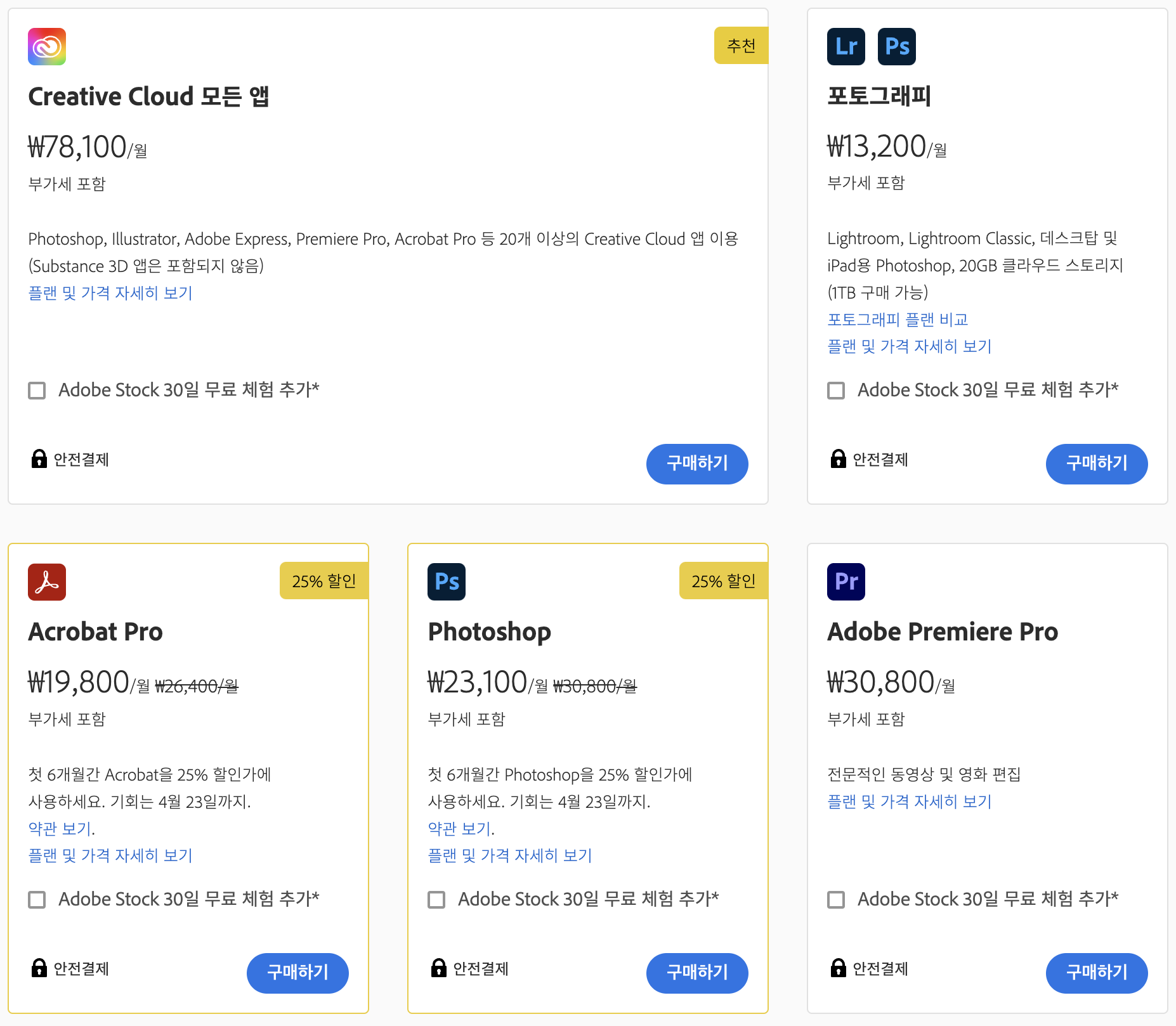Click the ₩23,100/월 discounted price
This screenshot has height=1026, width=1176.
click(x=488, y=682)
